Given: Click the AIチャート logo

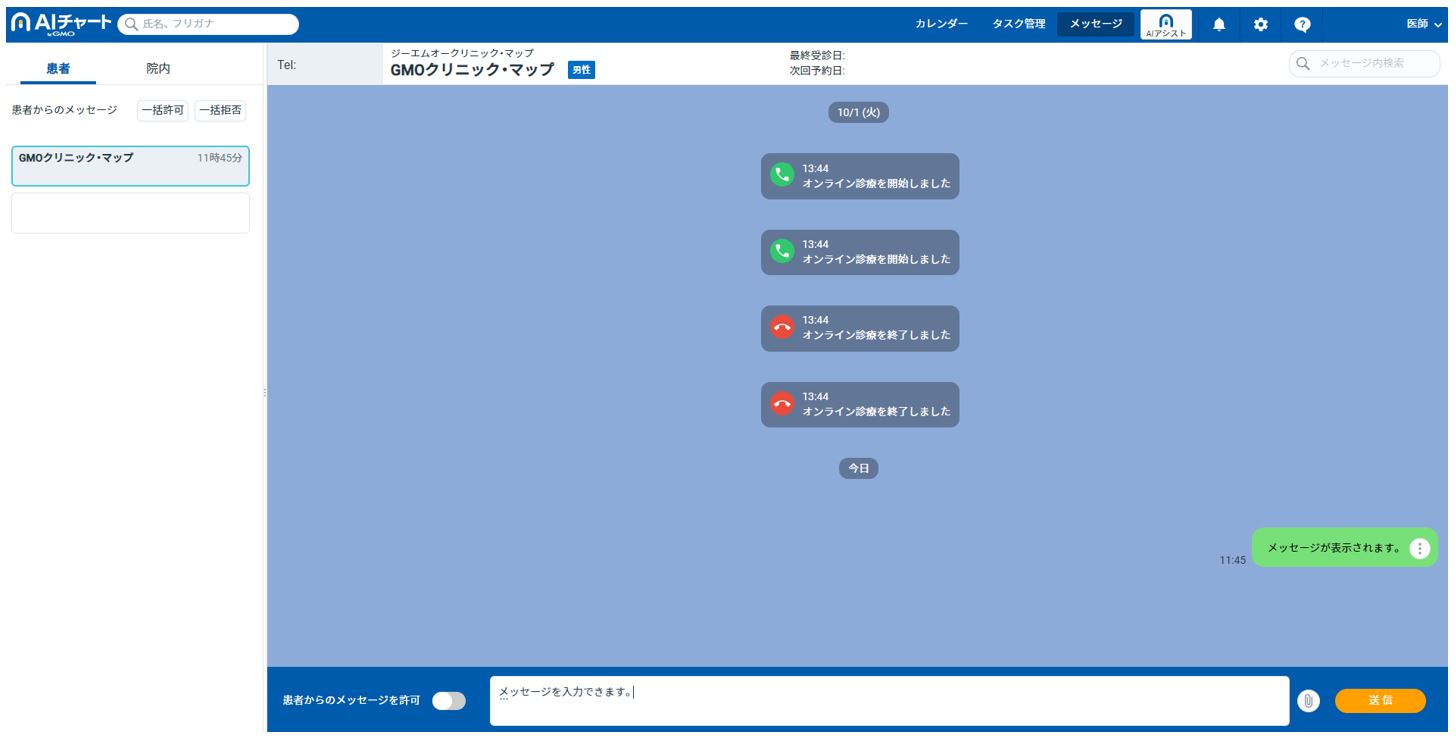Looking at the screenshot, I should point(61,23).
